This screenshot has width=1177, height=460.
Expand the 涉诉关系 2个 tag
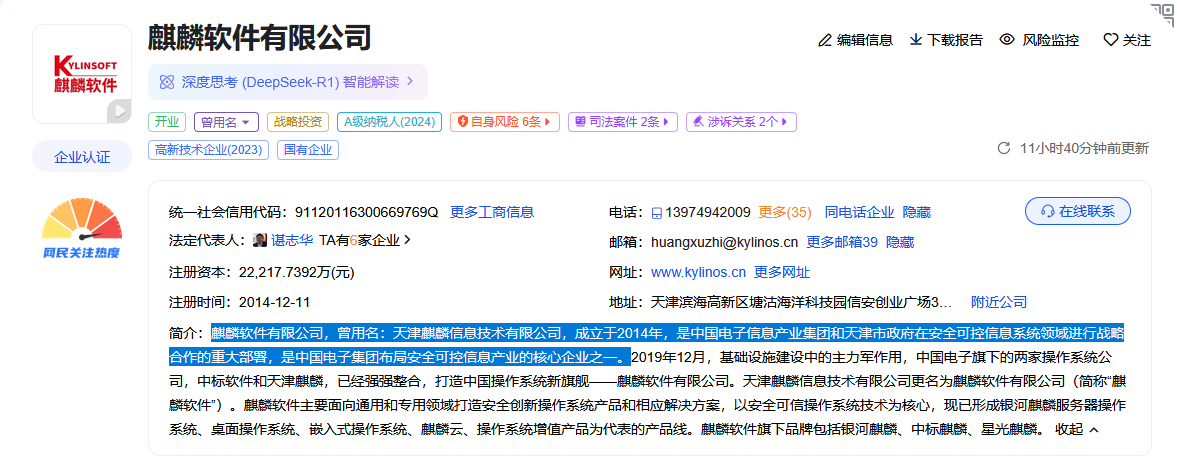(741, 122)
